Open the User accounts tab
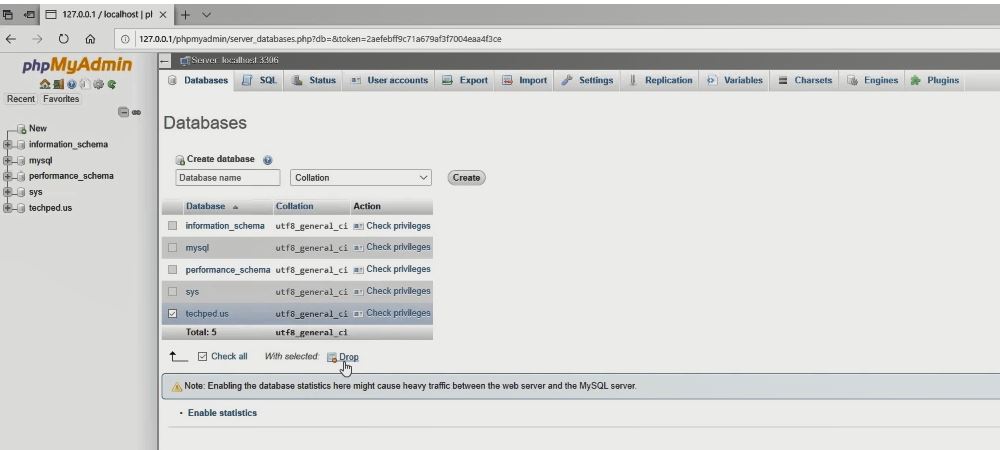 click(389, 81)
